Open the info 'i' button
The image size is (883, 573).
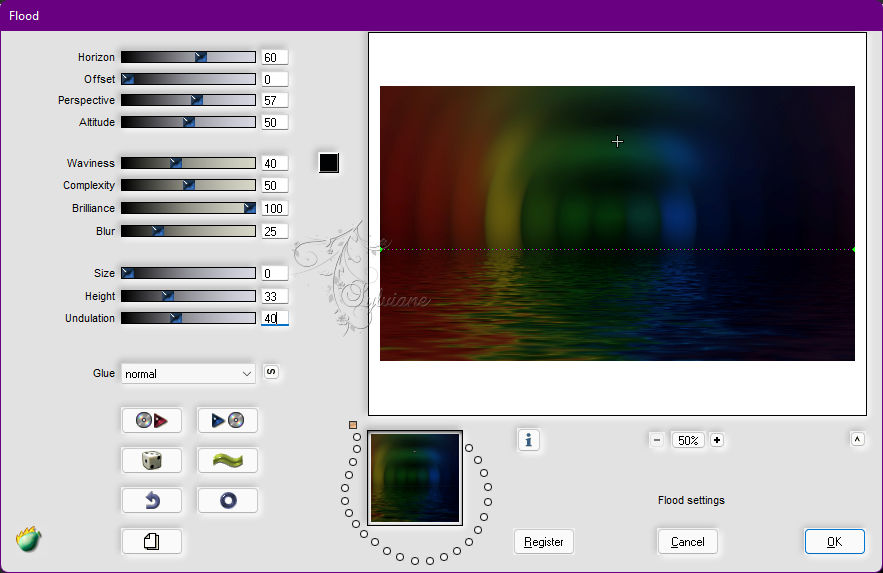(528, 440)
